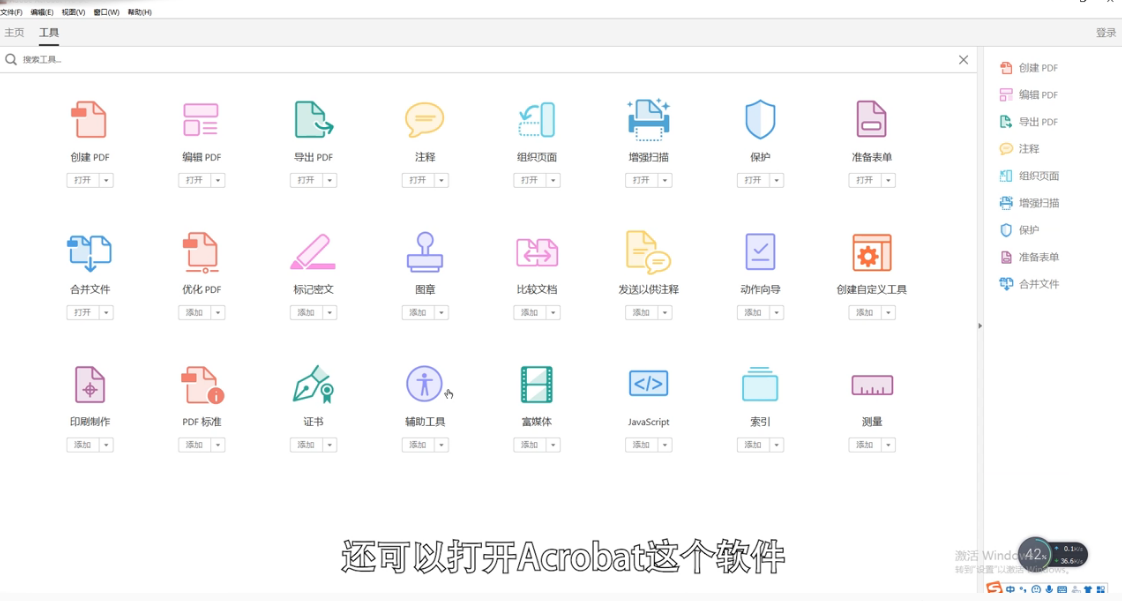Click the 创建 PDF tool icon in grid
Screen dimensions: 1122x601
89,119
